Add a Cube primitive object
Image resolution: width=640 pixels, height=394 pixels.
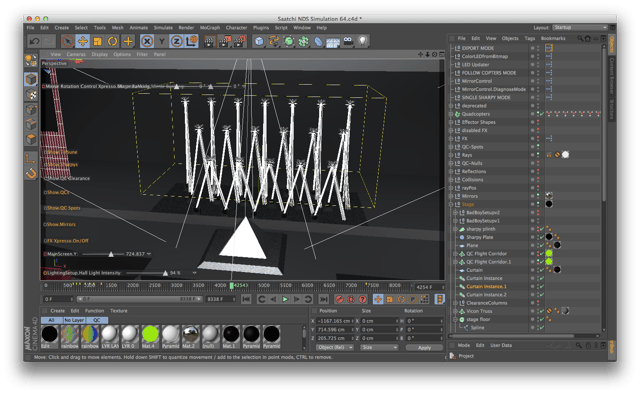coord(259,41)
